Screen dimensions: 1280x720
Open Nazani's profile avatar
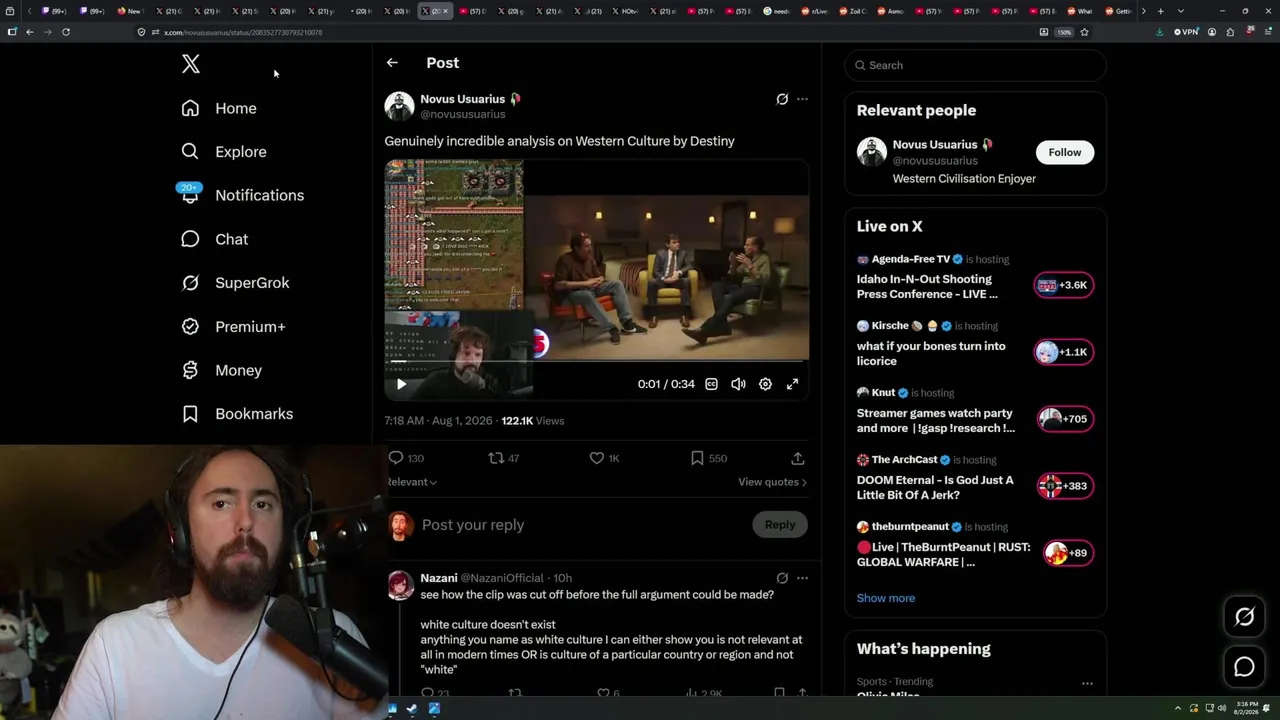point(400,585)
